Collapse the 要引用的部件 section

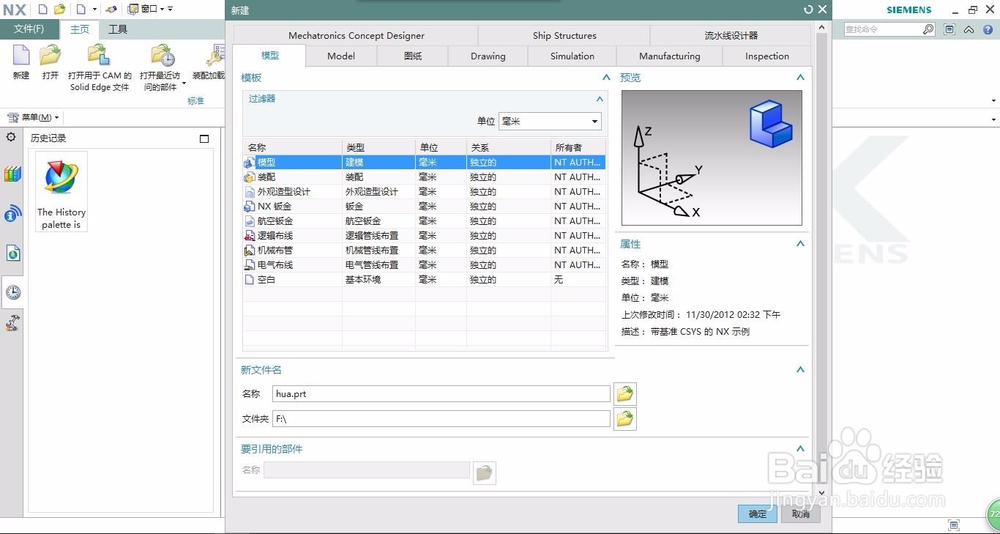click(x=800, y=449)
